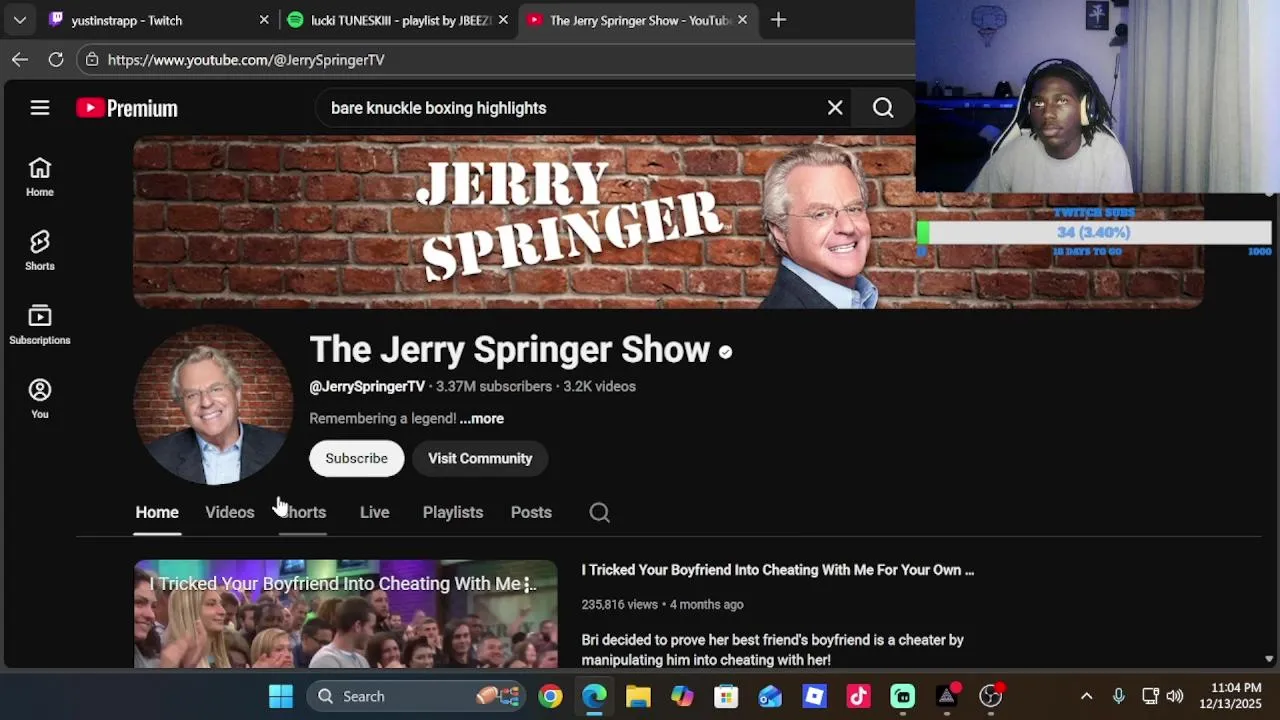The image size is (1280, 720).
Task: Switch to the justinstrapp Twitch tab
Action: [x=158, y=20]
